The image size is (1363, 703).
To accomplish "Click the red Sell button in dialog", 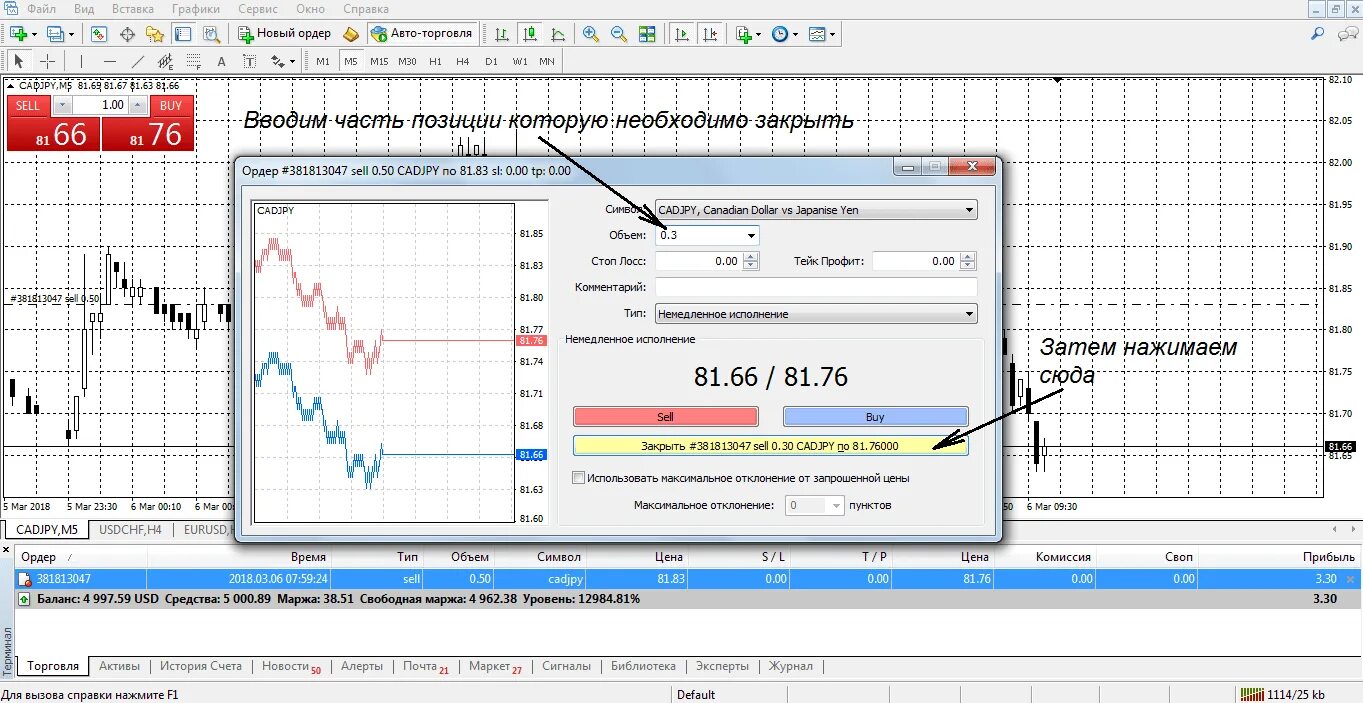I will (x=665, y=416).
